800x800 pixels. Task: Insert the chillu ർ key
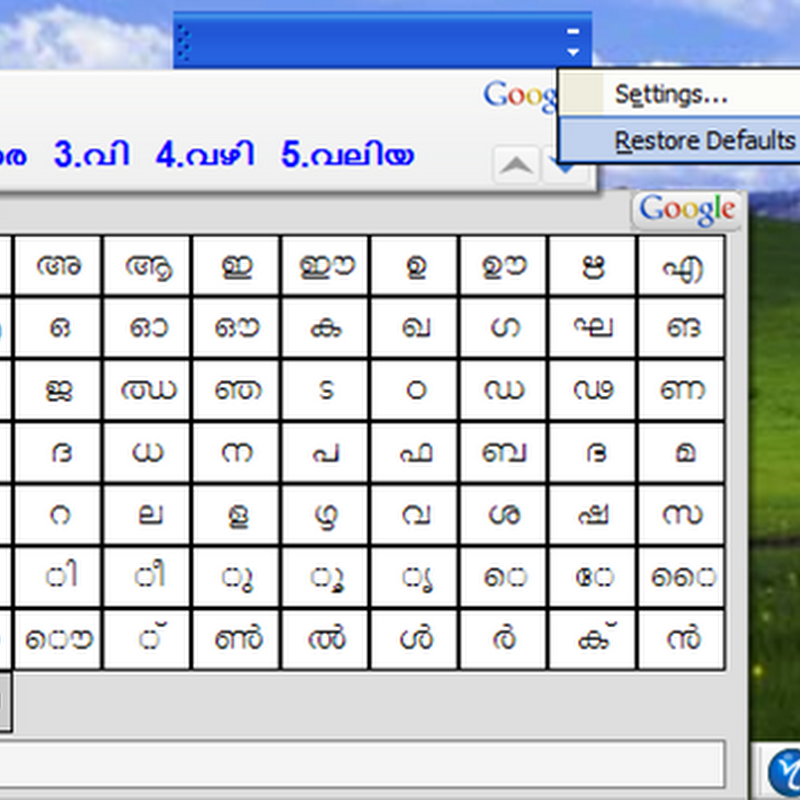503,640
